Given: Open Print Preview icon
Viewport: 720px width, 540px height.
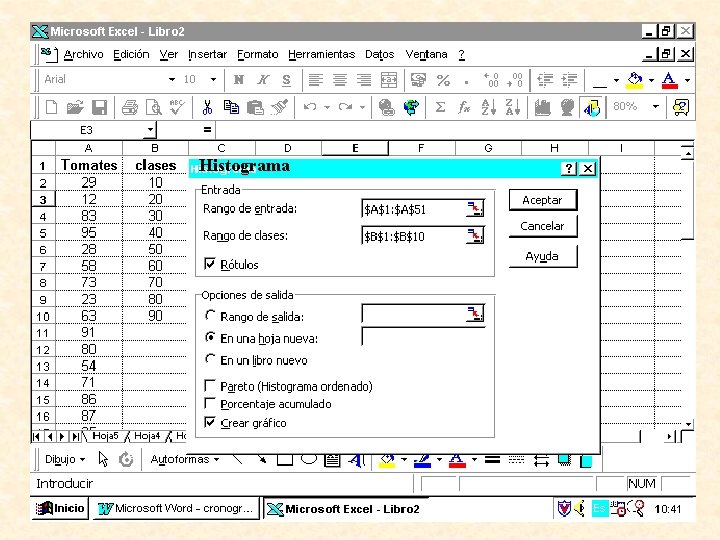Looking at the screenshot, I should click(153, 107).
